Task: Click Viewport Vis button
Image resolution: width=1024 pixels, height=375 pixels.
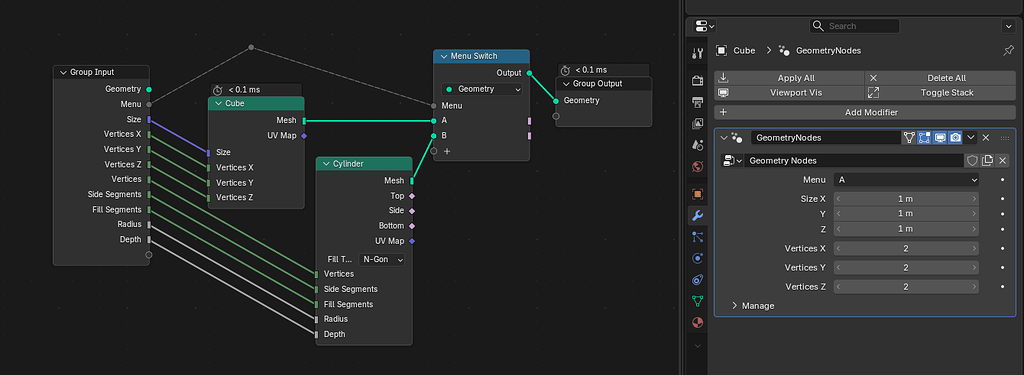Action: pyautogui.click(x=789, y=93)
